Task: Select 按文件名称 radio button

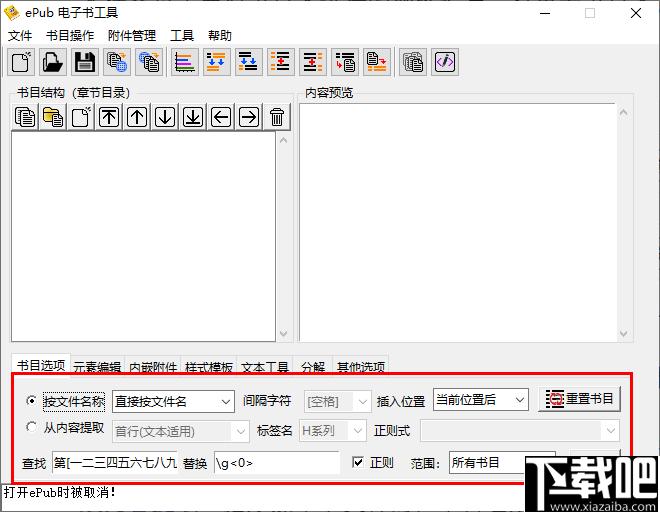Action: 31,400
